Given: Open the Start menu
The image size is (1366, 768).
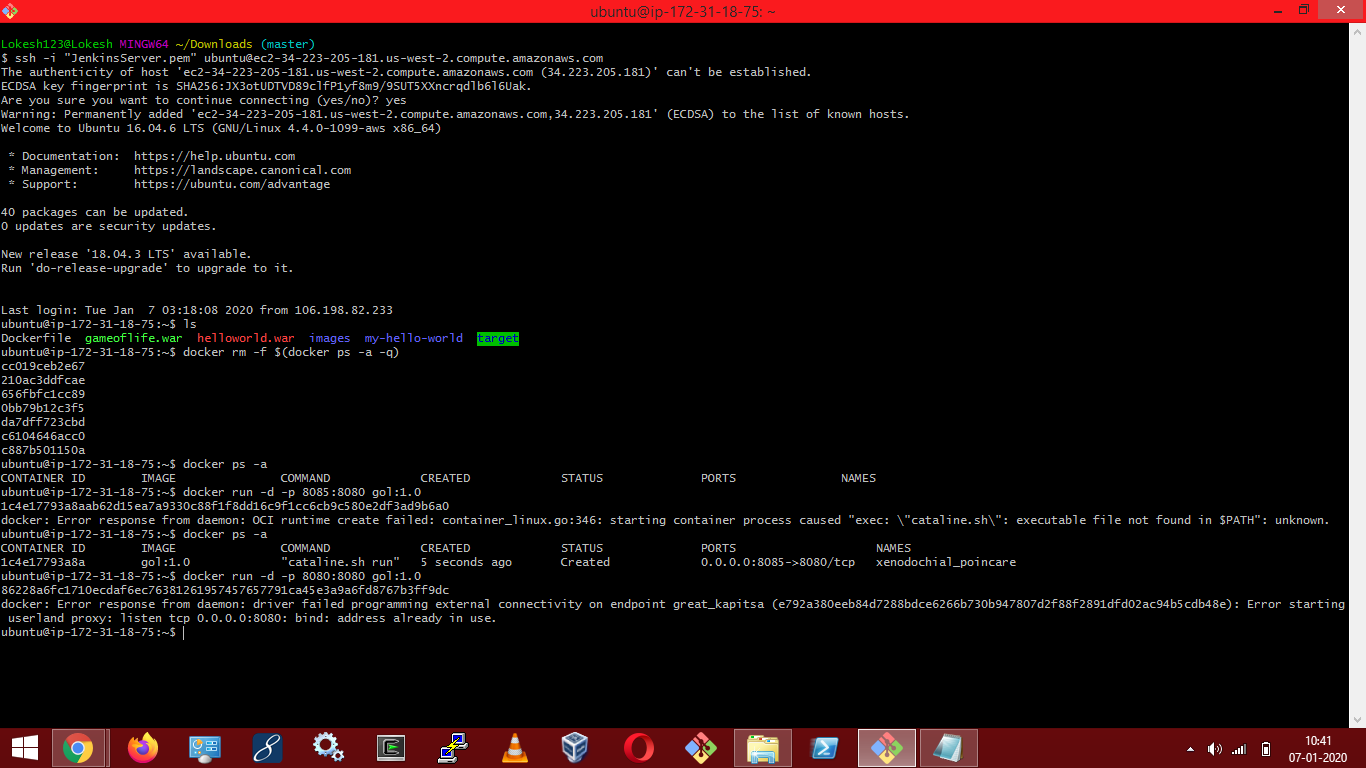Looking at the screenshot, I should pos(24,747).
